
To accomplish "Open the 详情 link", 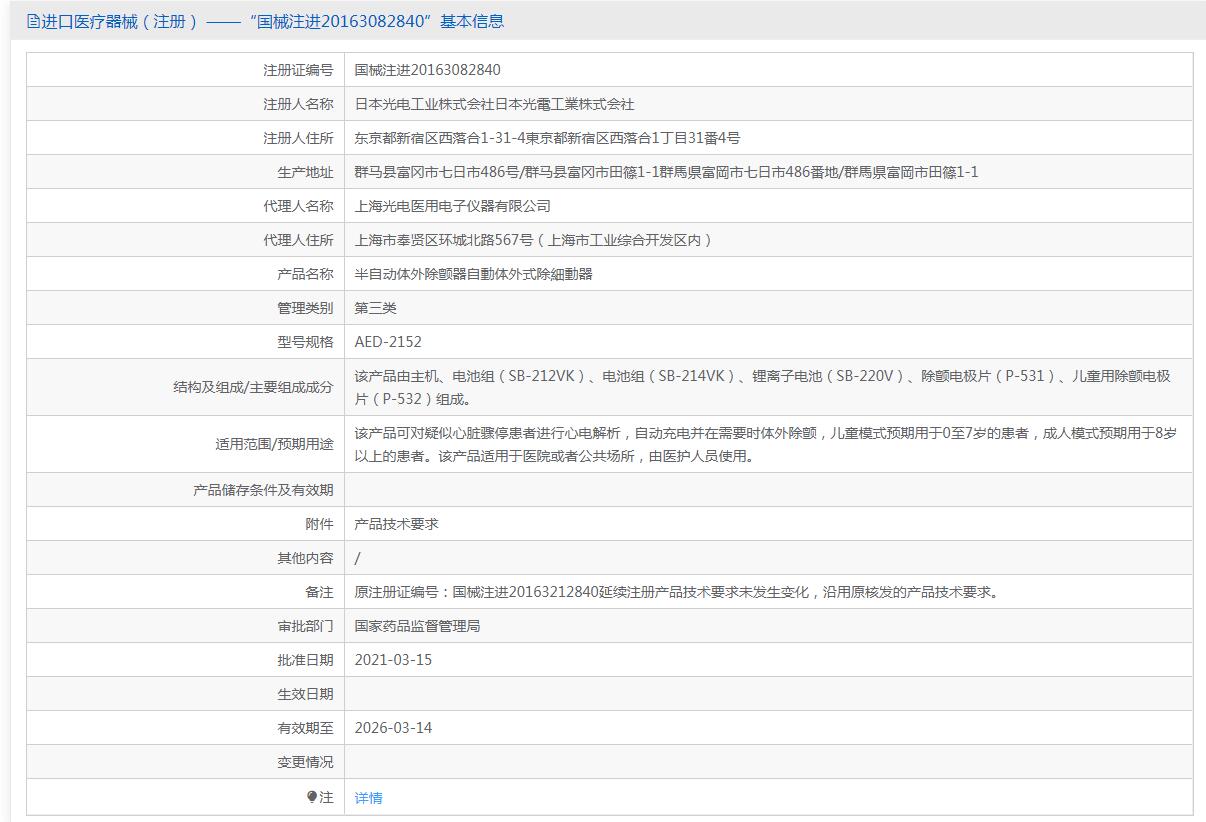I will [x=368, y=798].
